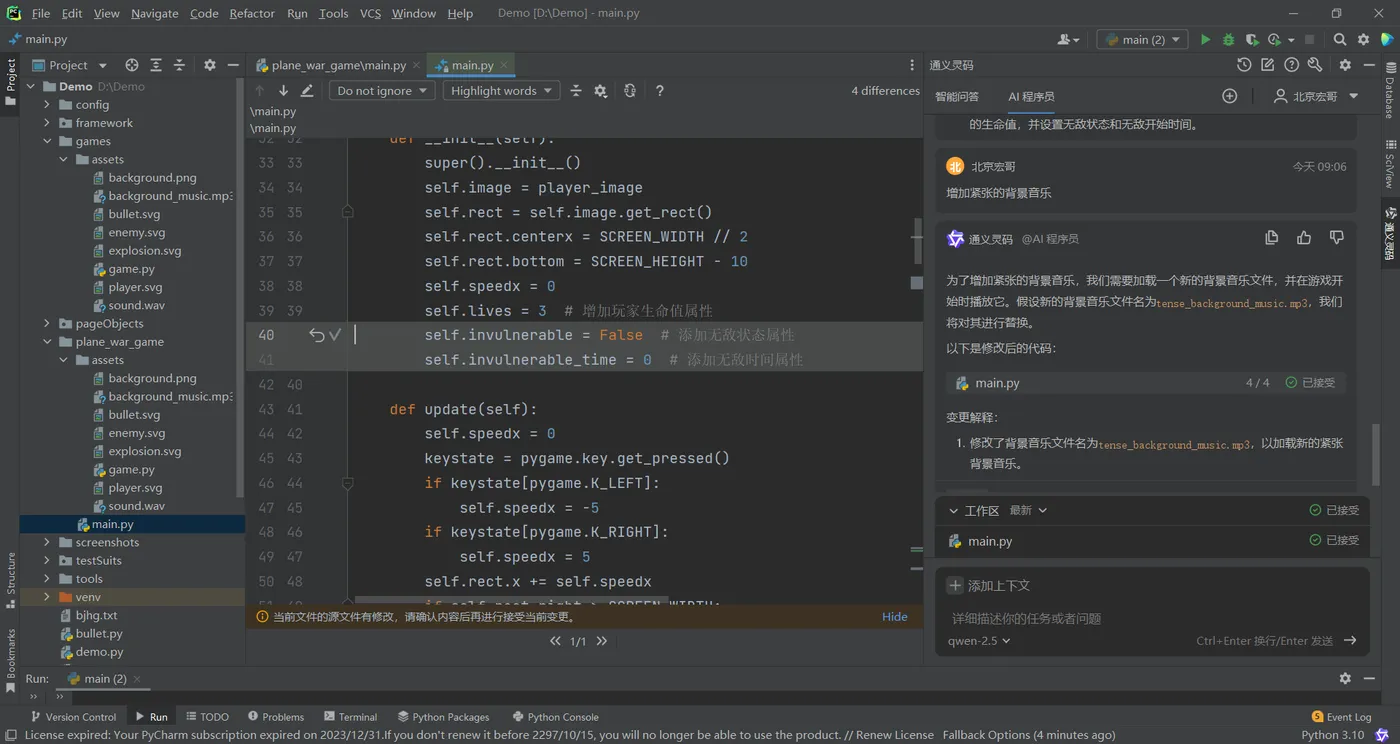The image size is (1400, 744).
Task: Accept the change with the checkmark at line 40
Action: (x=336, y=335)
